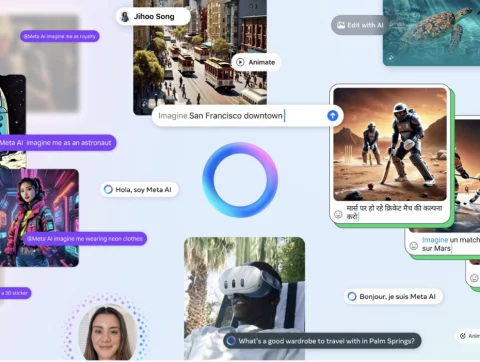Click the large Meta AI ring logo
480x362 pixels.
click(240, 180)
